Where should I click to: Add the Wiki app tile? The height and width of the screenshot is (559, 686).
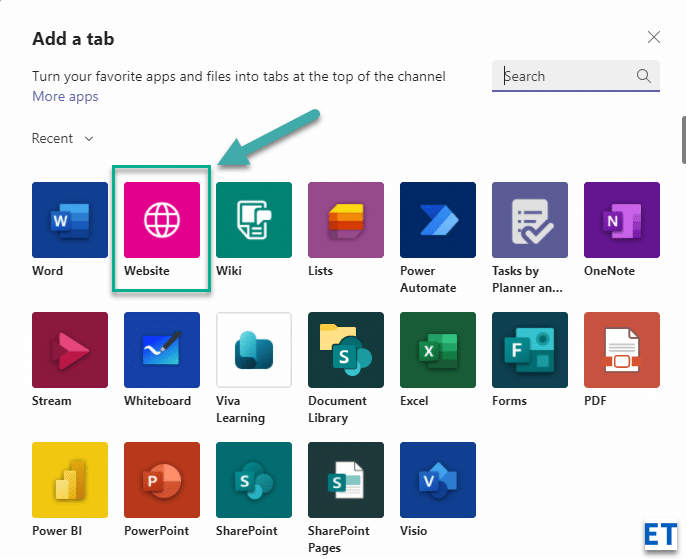click(254, 220)
